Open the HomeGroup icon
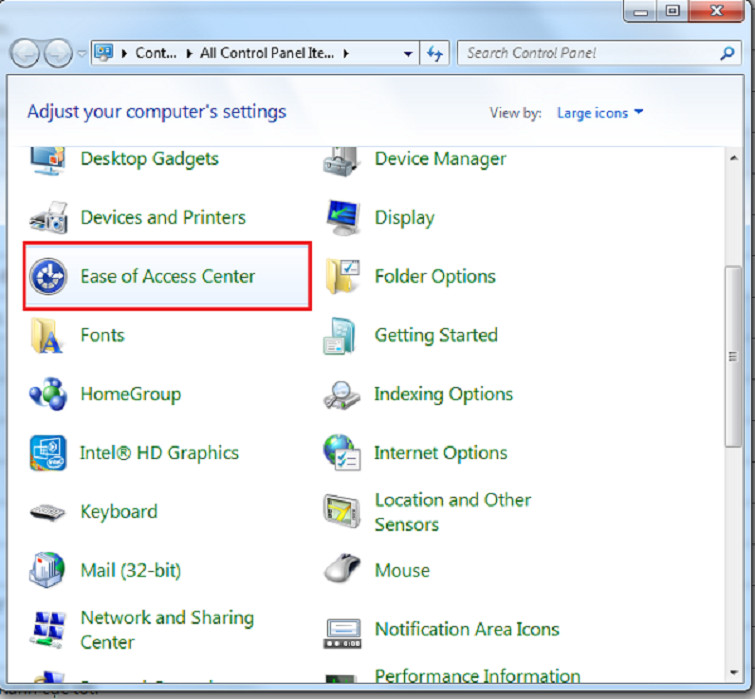 (x=47, y=394)
